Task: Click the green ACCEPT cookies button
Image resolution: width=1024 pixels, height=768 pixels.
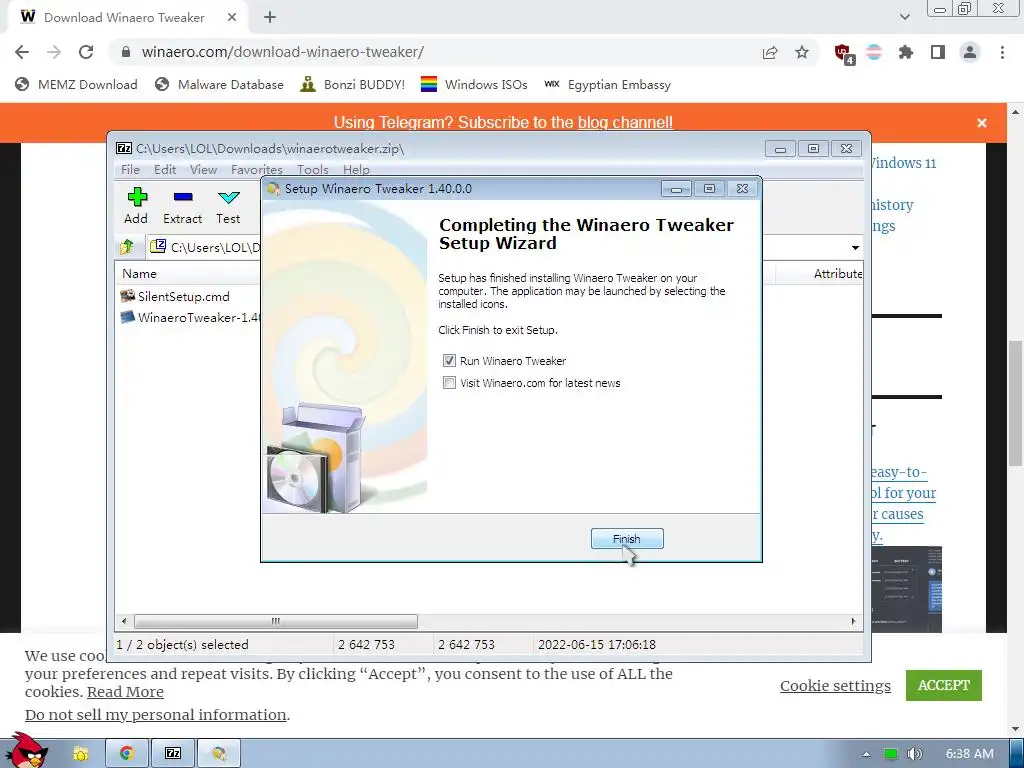Action: click(944, 685)
